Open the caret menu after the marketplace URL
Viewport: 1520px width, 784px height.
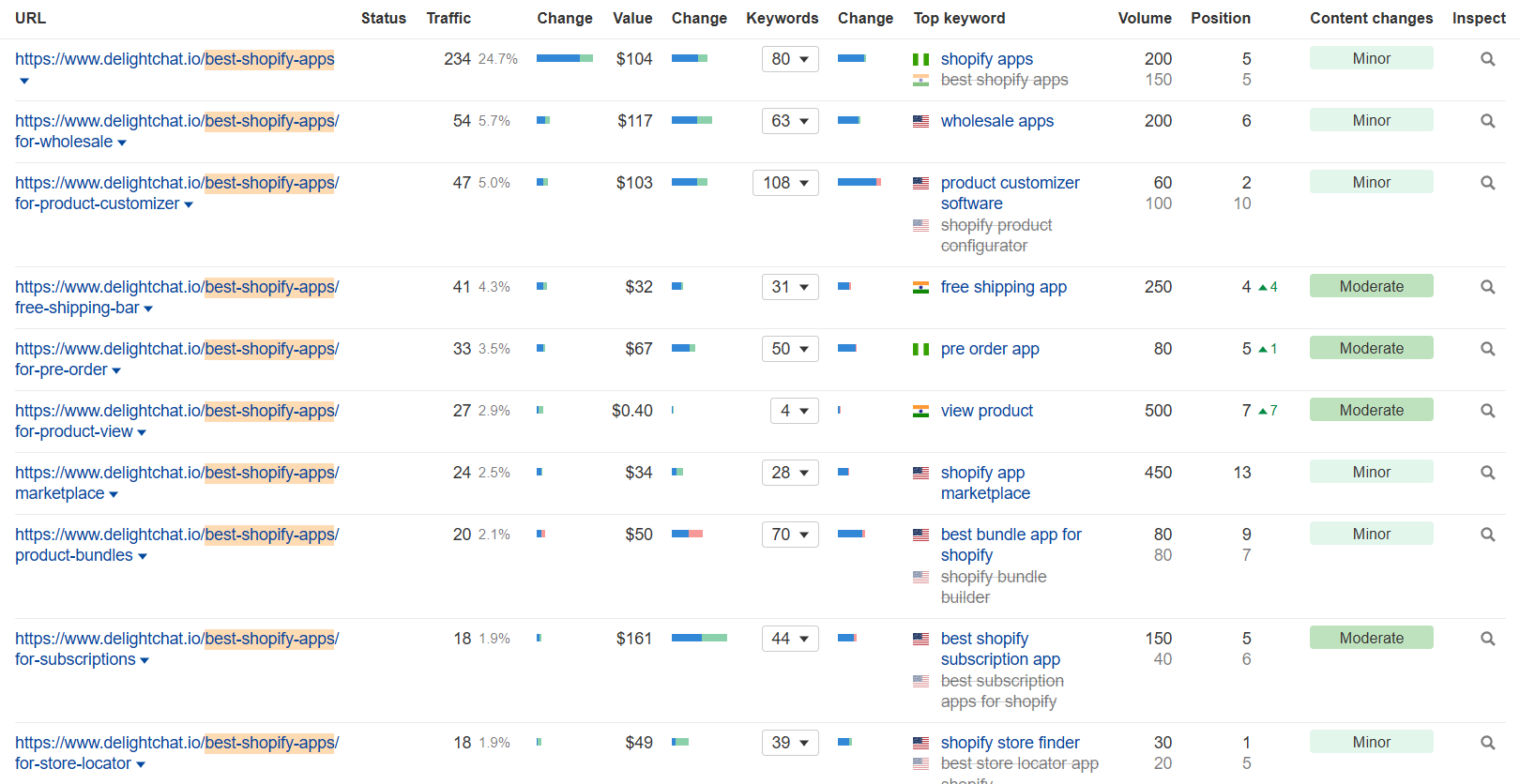point(114,494)
